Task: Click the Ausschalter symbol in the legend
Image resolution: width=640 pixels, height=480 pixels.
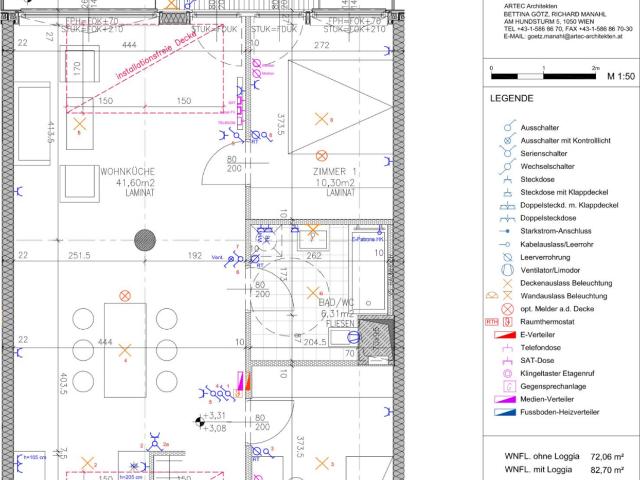Action: 508,126
